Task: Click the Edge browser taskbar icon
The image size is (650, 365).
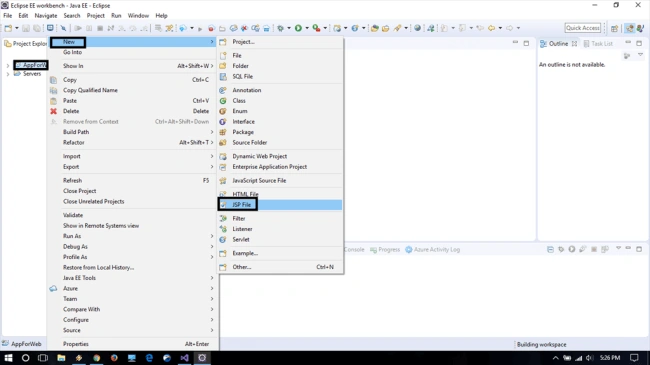Action: [x=149, y=358]
